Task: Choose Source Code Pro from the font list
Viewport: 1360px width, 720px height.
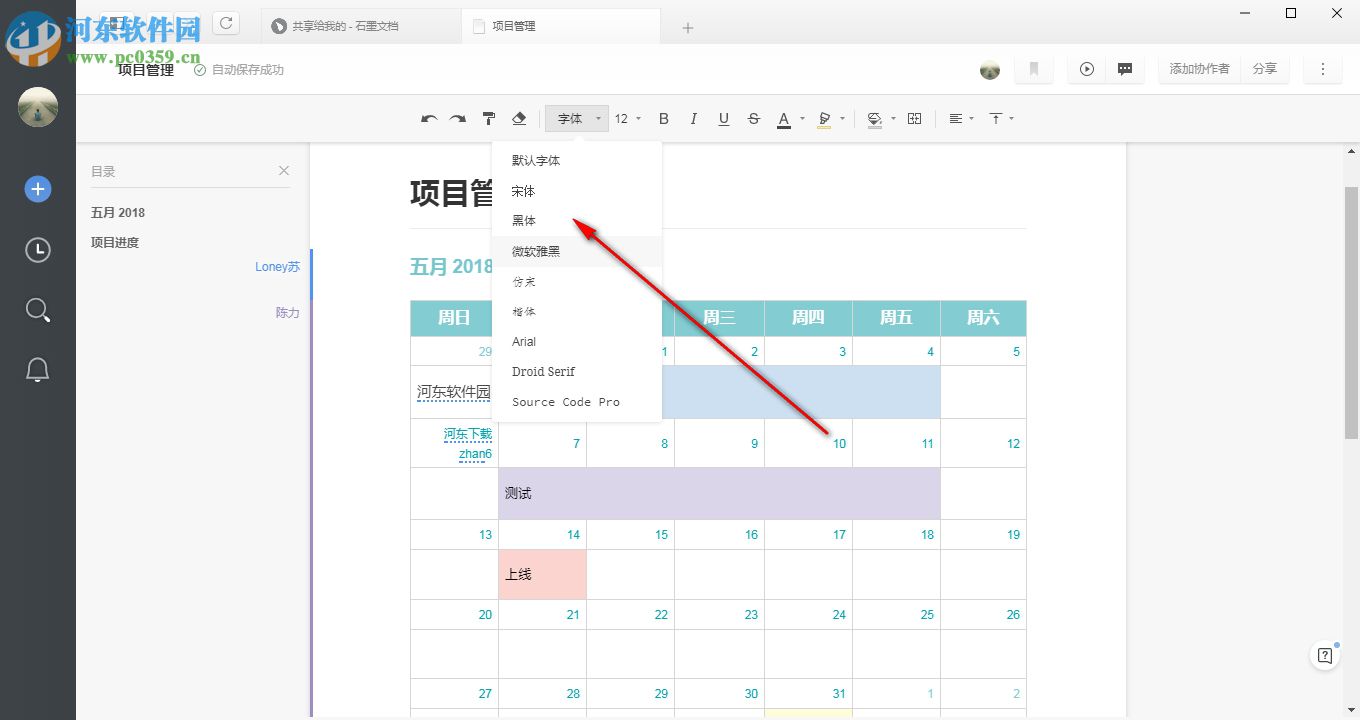Action: tap(577, 402)
